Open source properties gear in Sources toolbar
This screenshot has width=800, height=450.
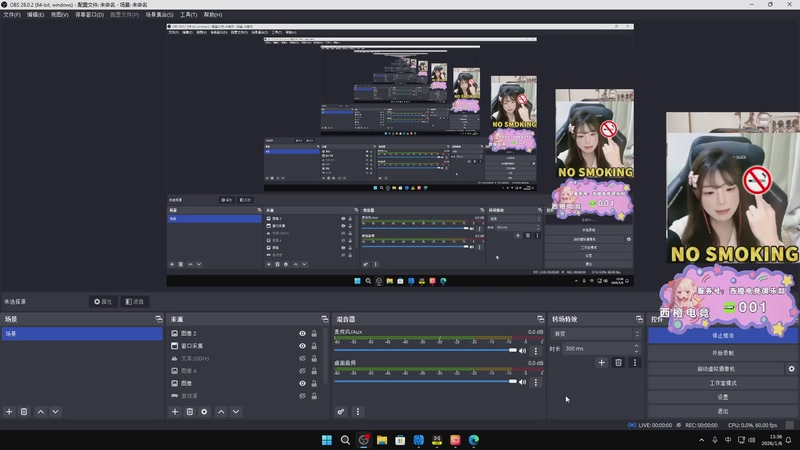(204, 412)
